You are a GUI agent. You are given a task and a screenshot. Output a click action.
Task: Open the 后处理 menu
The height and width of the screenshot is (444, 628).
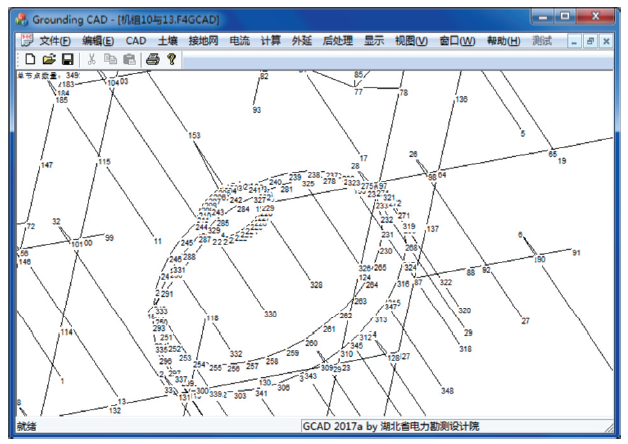(x=337, y=41)
